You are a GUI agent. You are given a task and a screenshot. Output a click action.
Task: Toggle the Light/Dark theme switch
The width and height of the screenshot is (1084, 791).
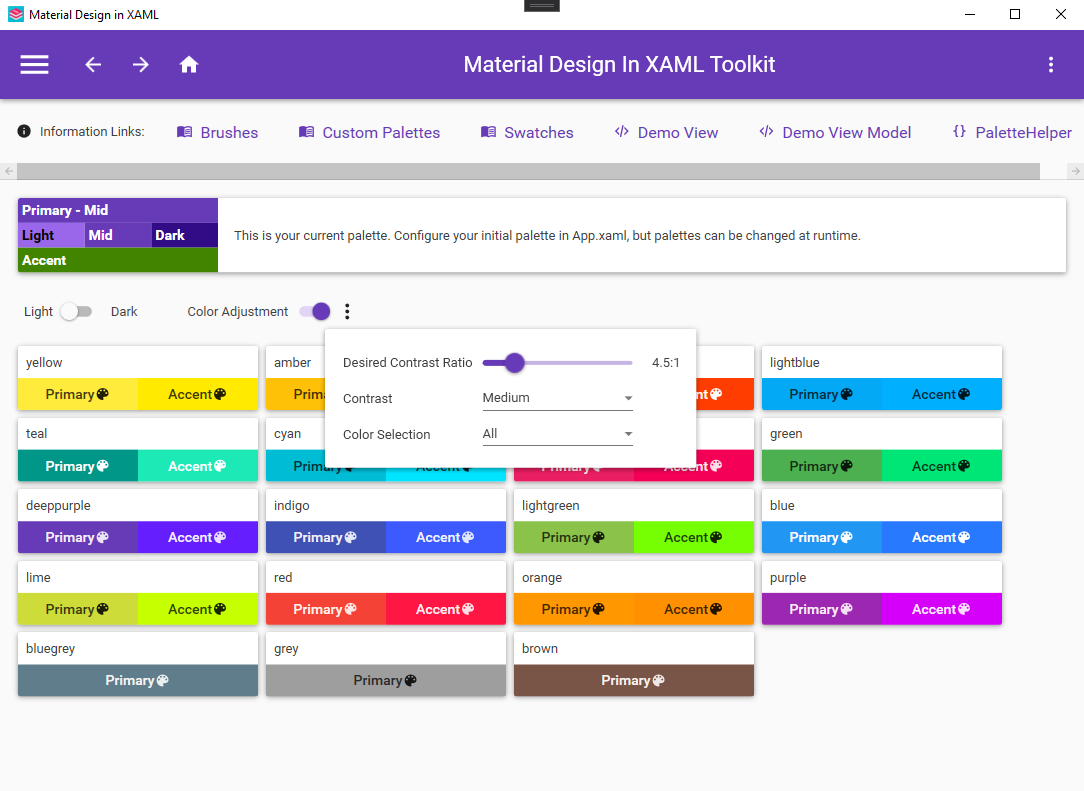point(76,312)
